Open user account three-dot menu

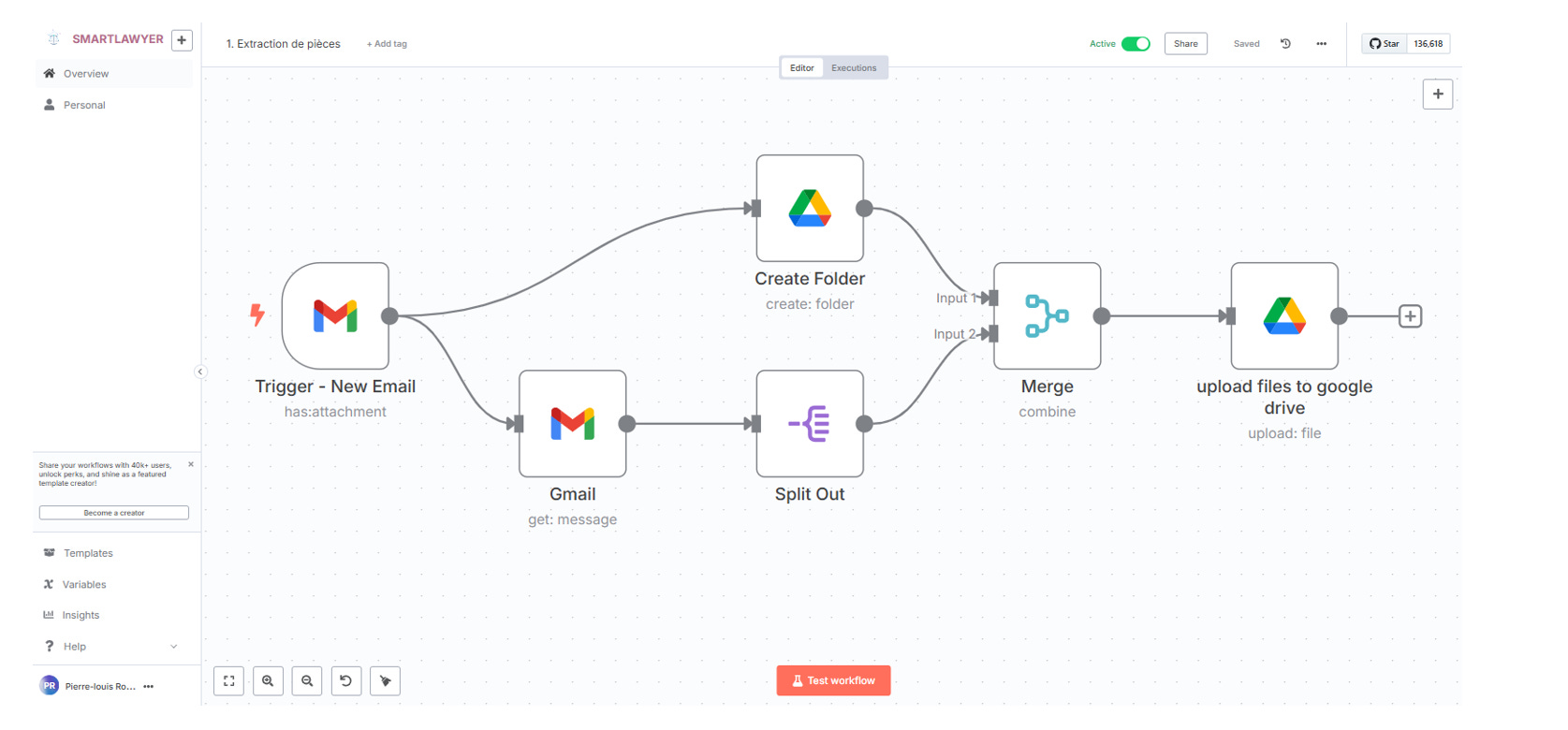tap(148, 686)
